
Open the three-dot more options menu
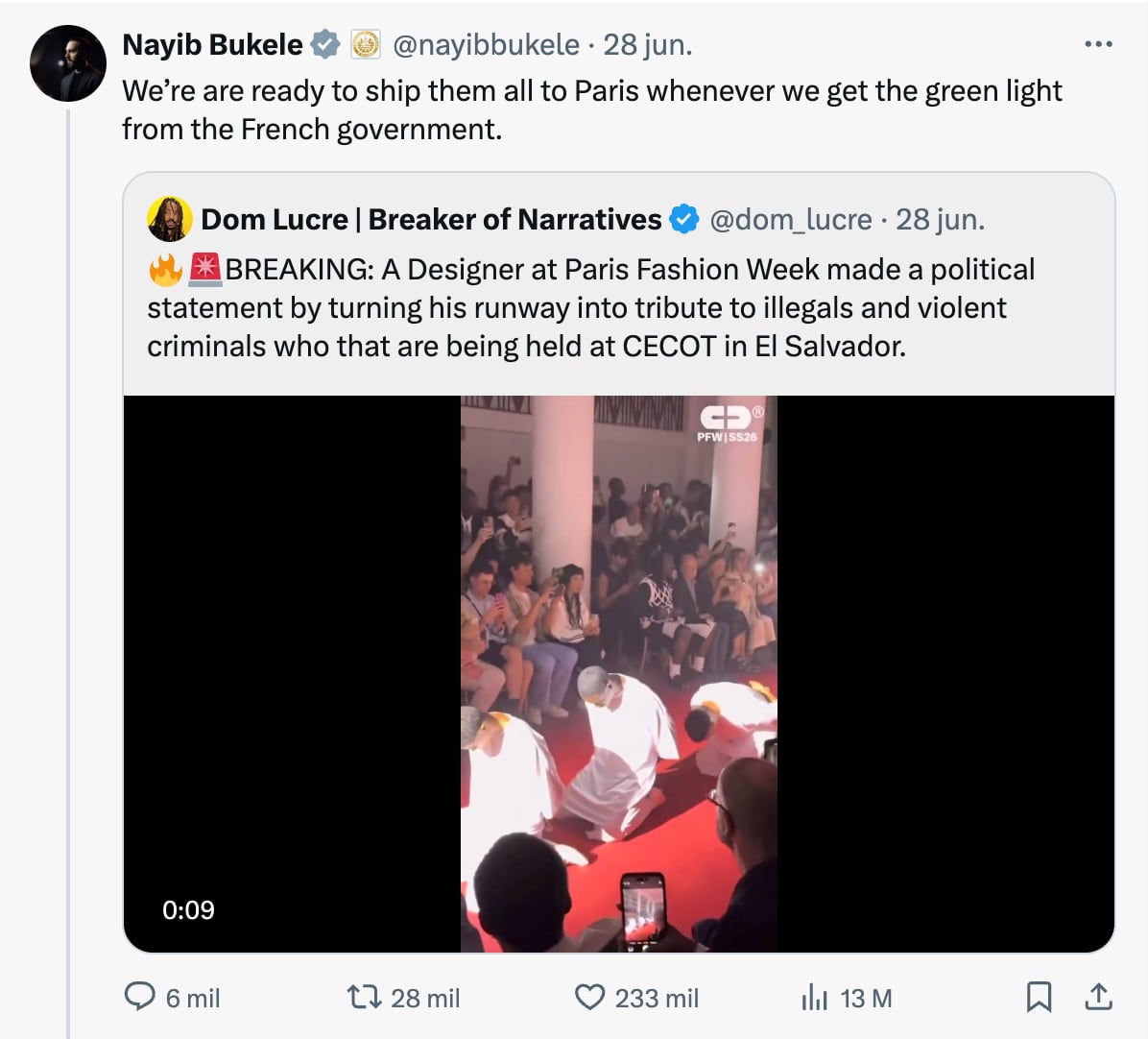pos(1098,44)
